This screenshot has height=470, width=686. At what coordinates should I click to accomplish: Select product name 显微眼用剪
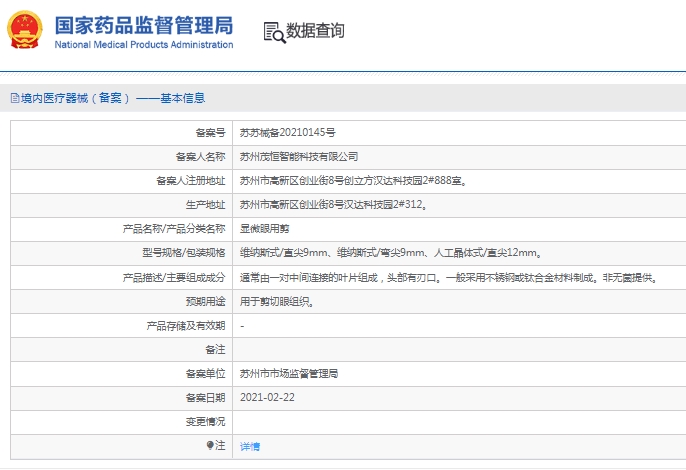click(264, 229)
